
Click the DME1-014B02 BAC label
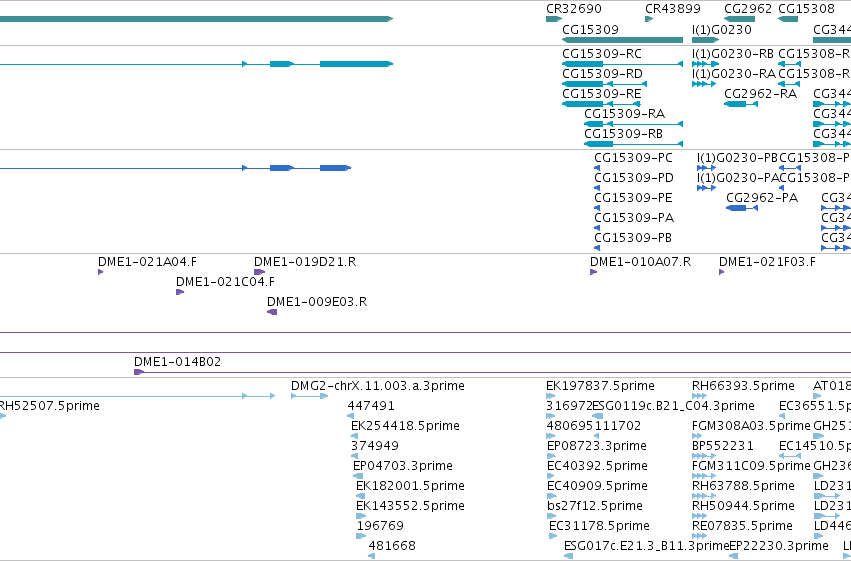(177, 362)
